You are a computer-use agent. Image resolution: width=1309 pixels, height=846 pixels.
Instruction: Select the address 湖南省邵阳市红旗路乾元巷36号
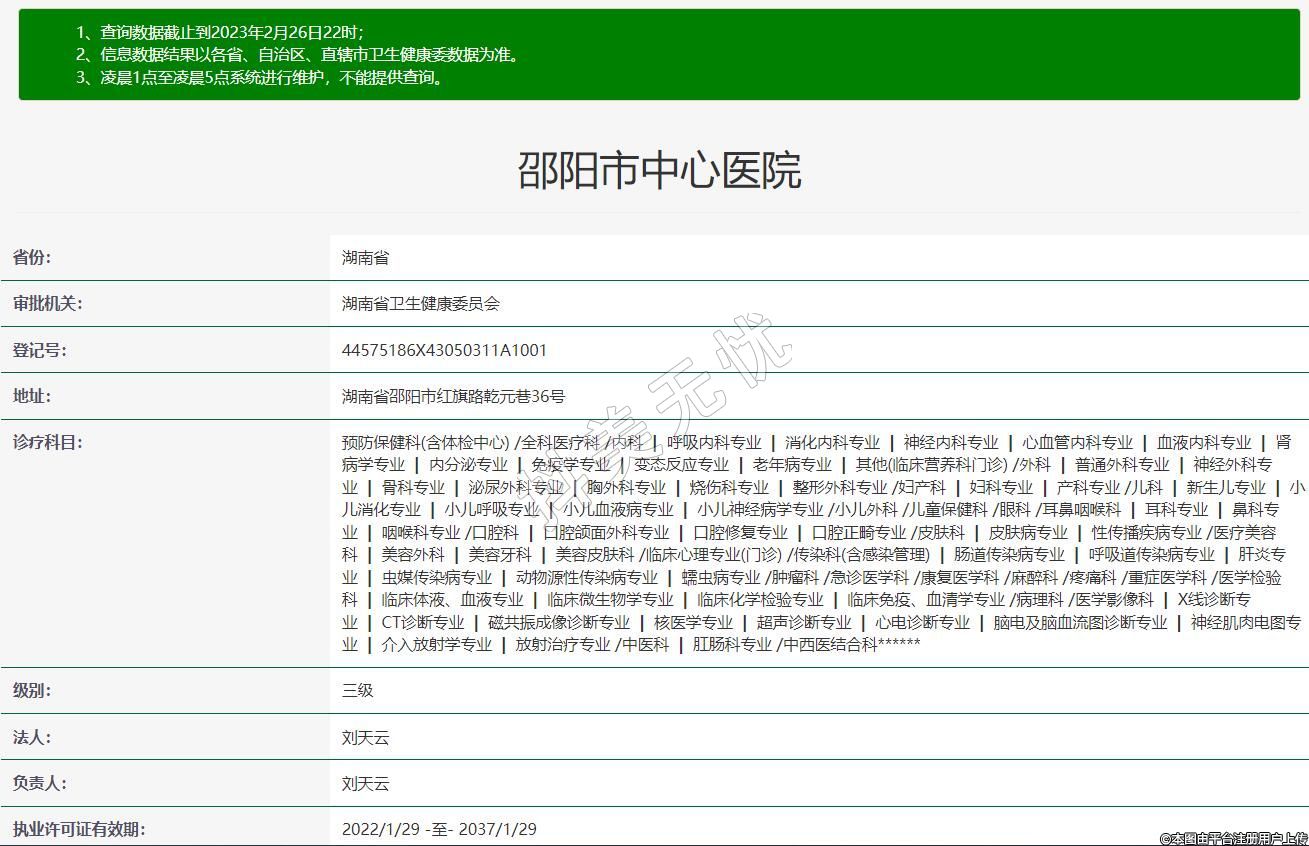pyautogui.click(x=453, y=396)
